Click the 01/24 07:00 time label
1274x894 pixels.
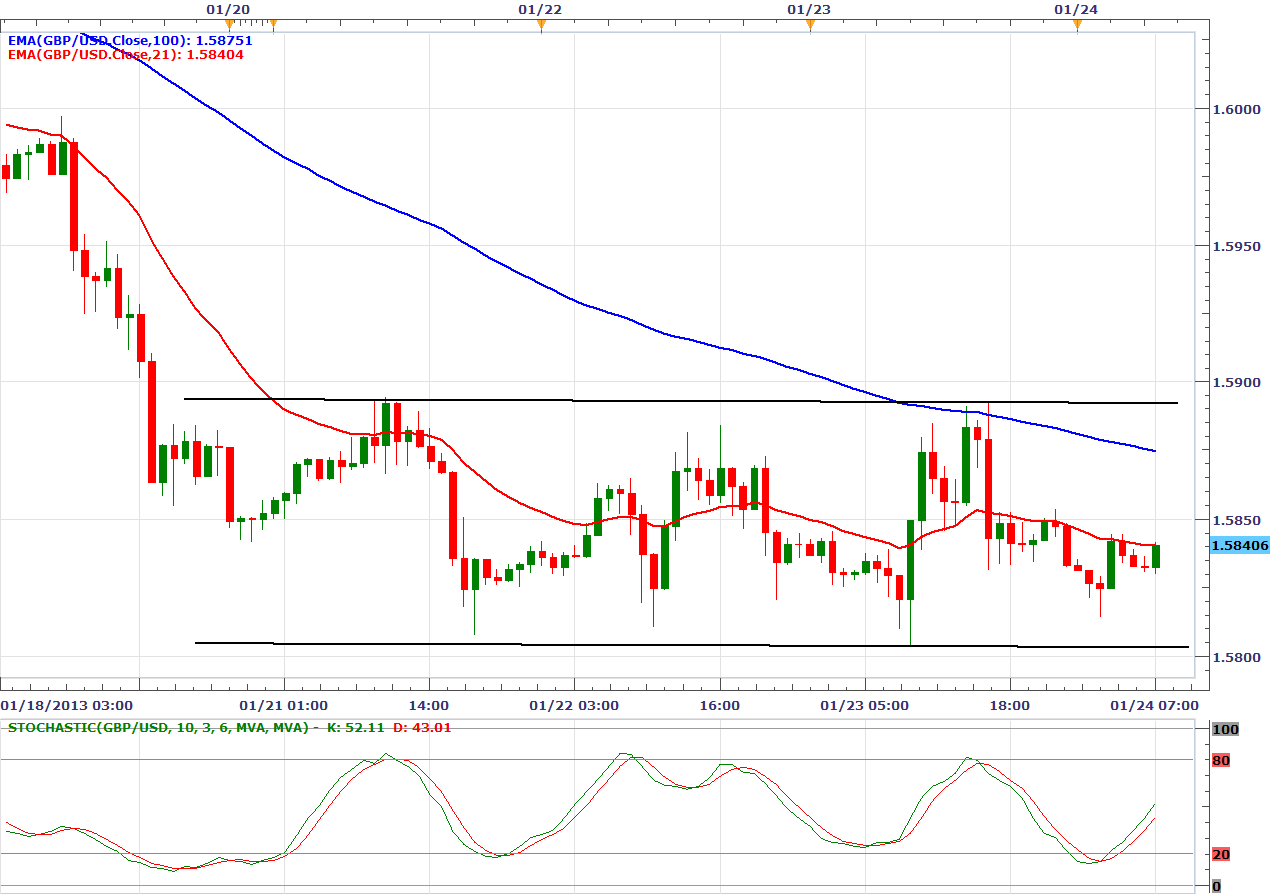(1155, 705)
